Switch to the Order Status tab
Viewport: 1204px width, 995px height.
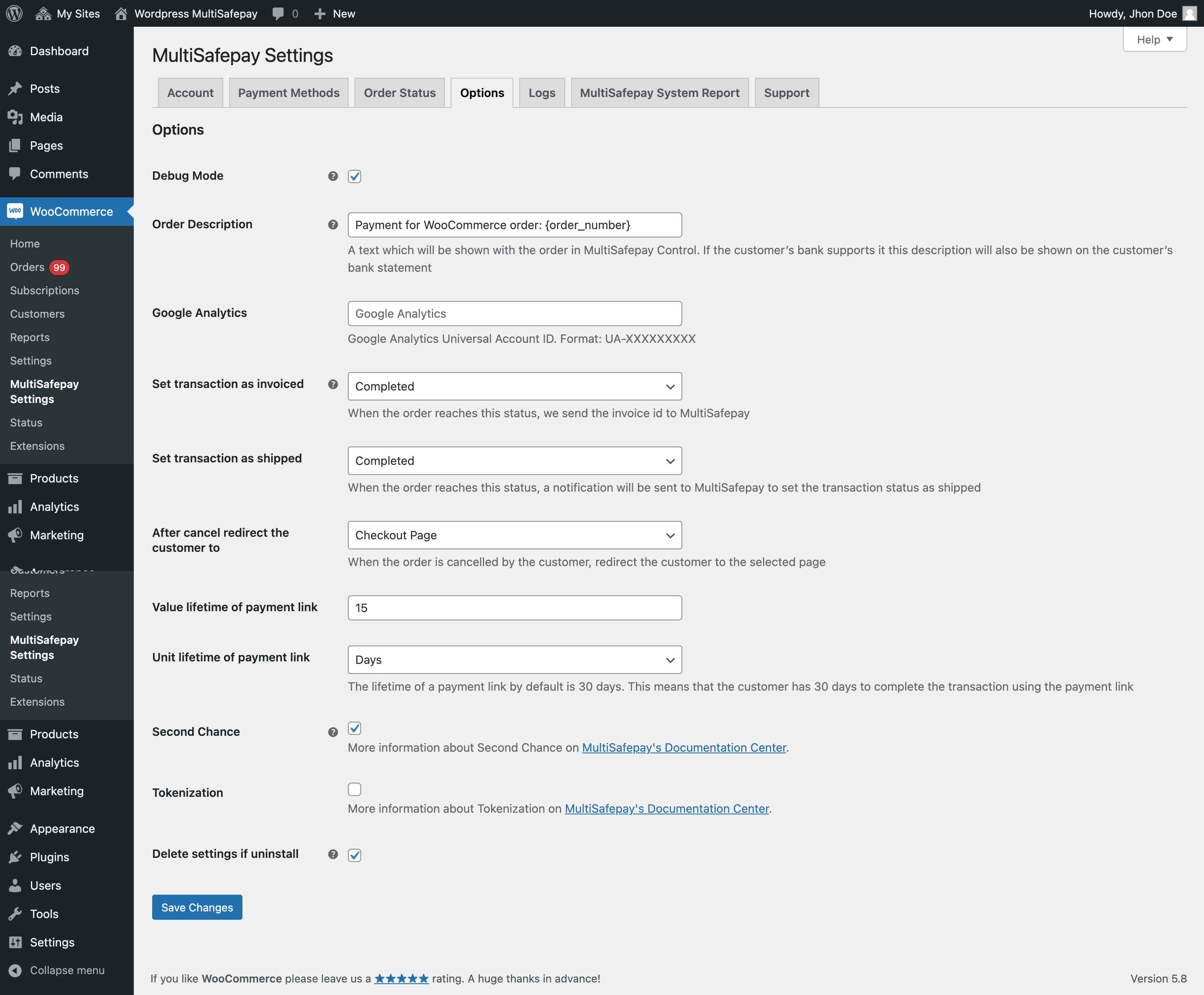[400, 93]
